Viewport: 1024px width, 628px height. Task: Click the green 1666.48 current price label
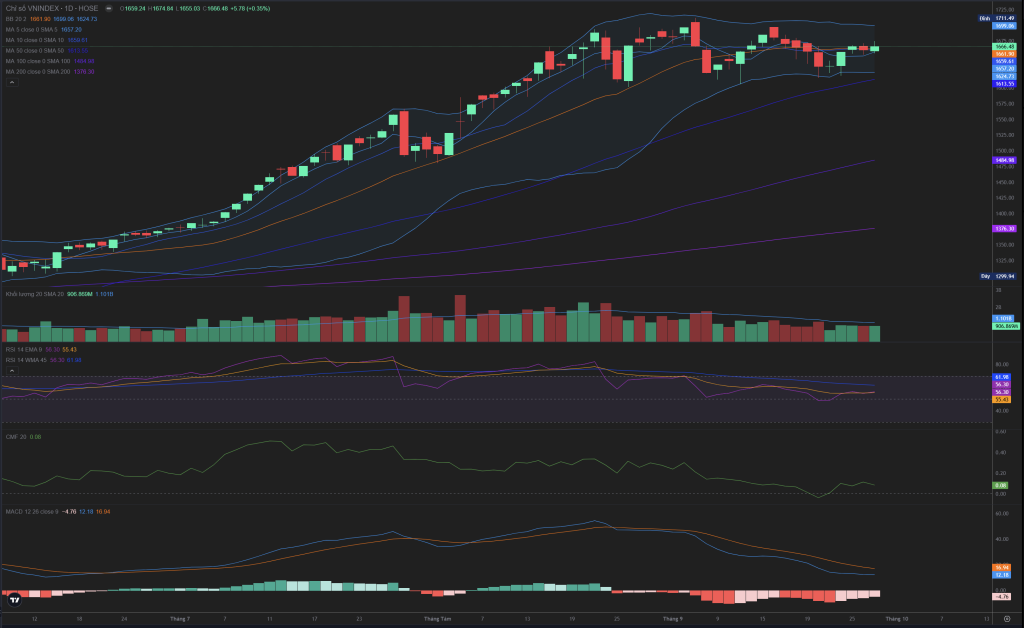1005,47
